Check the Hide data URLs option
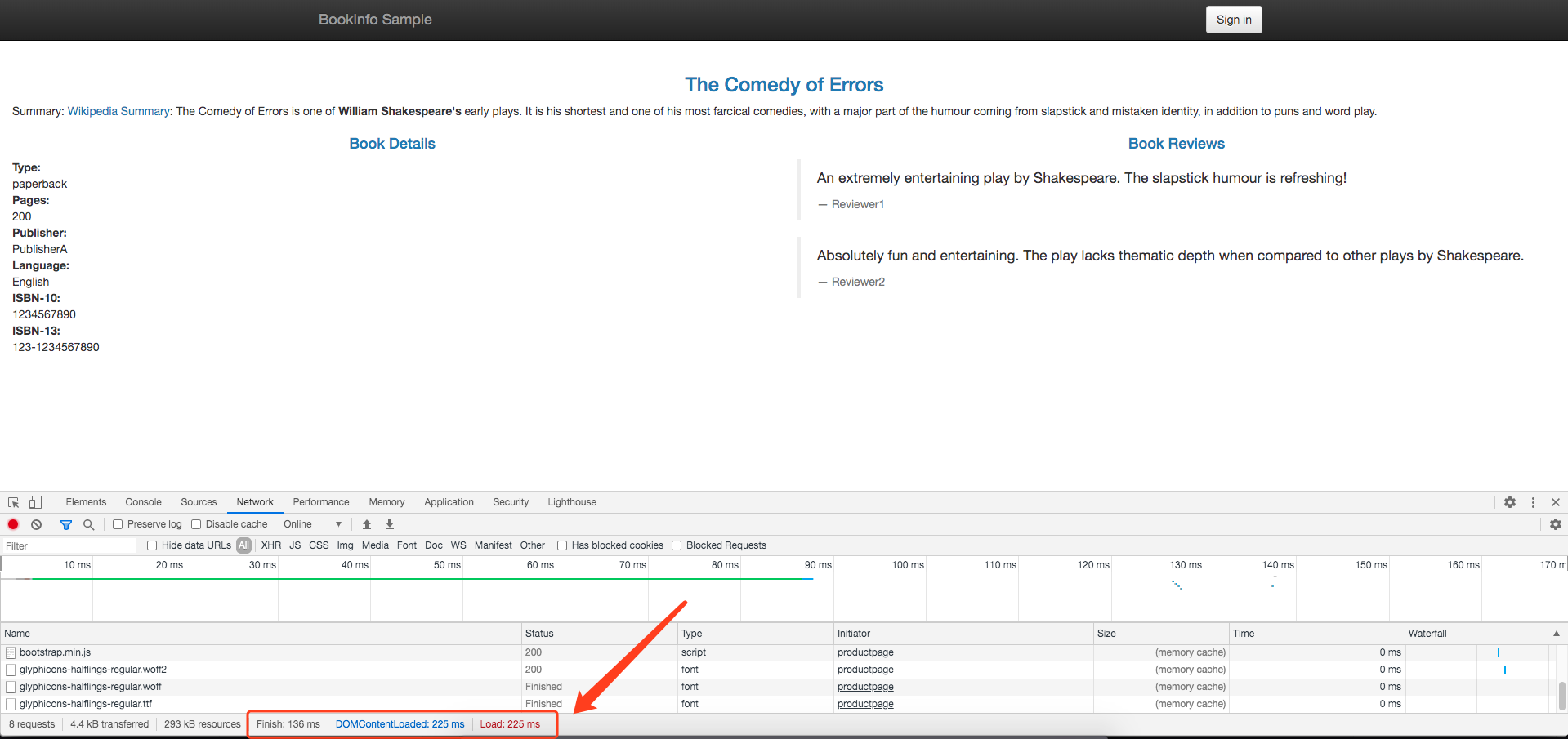Image resolution: width=1568 pixels, height=739 pixels. [152, 545]
